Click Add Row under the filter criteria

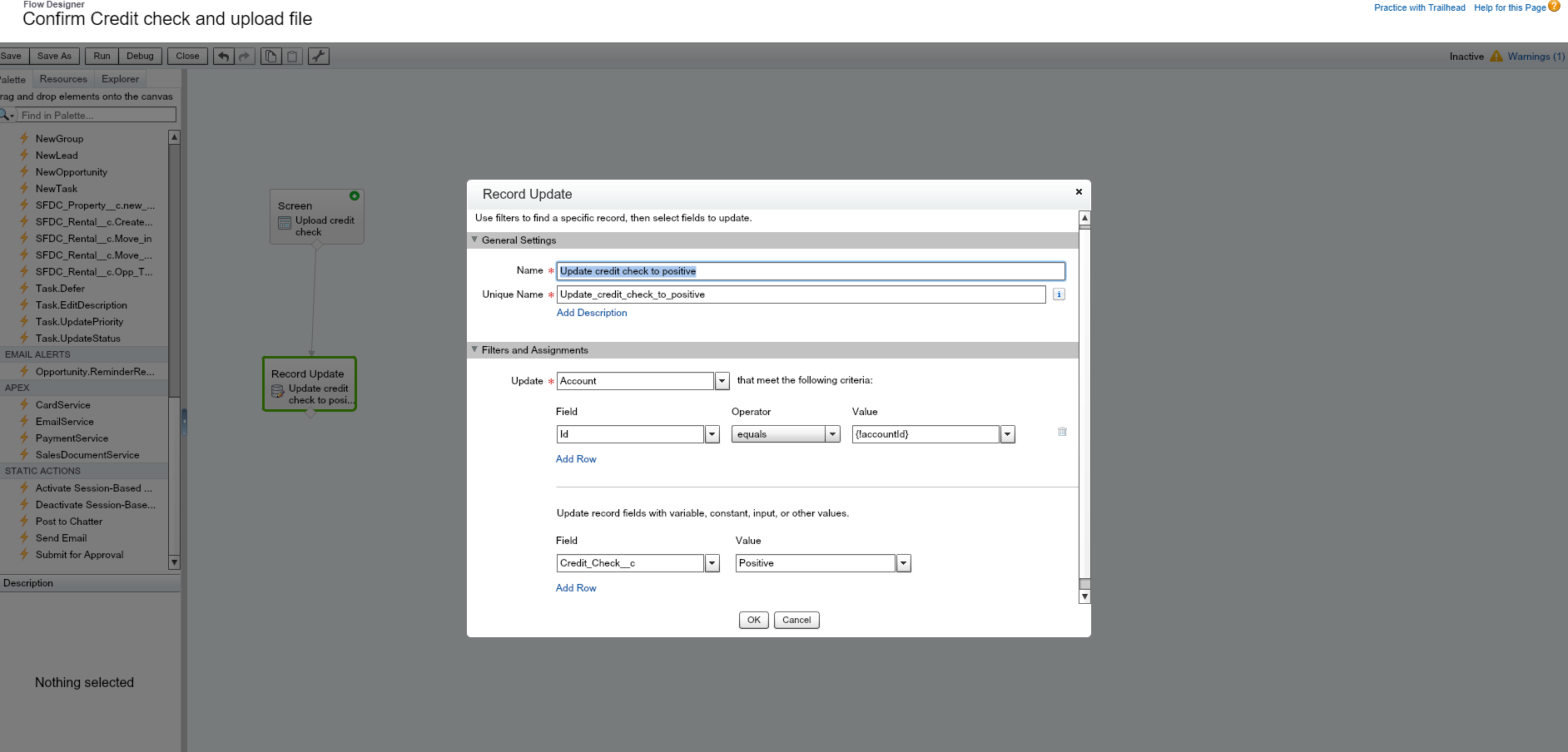tap(576, 459)
